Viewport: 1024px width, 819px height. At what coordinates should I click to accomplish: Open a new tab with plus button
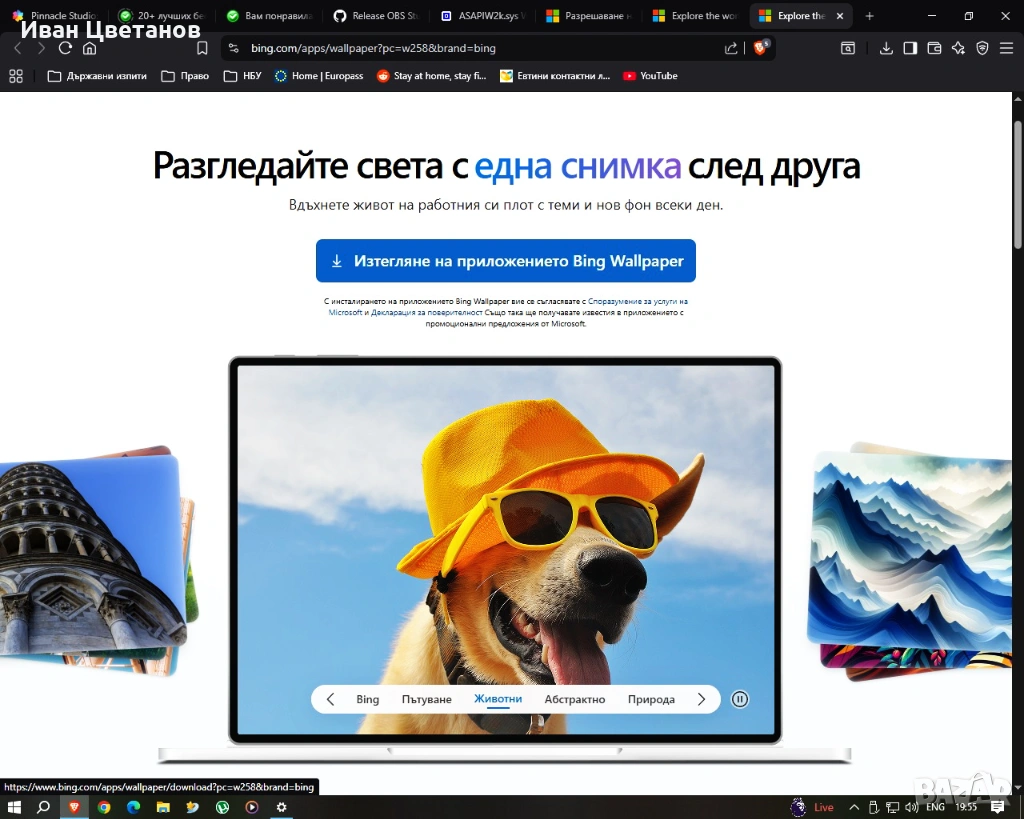[x=869, y=16]
